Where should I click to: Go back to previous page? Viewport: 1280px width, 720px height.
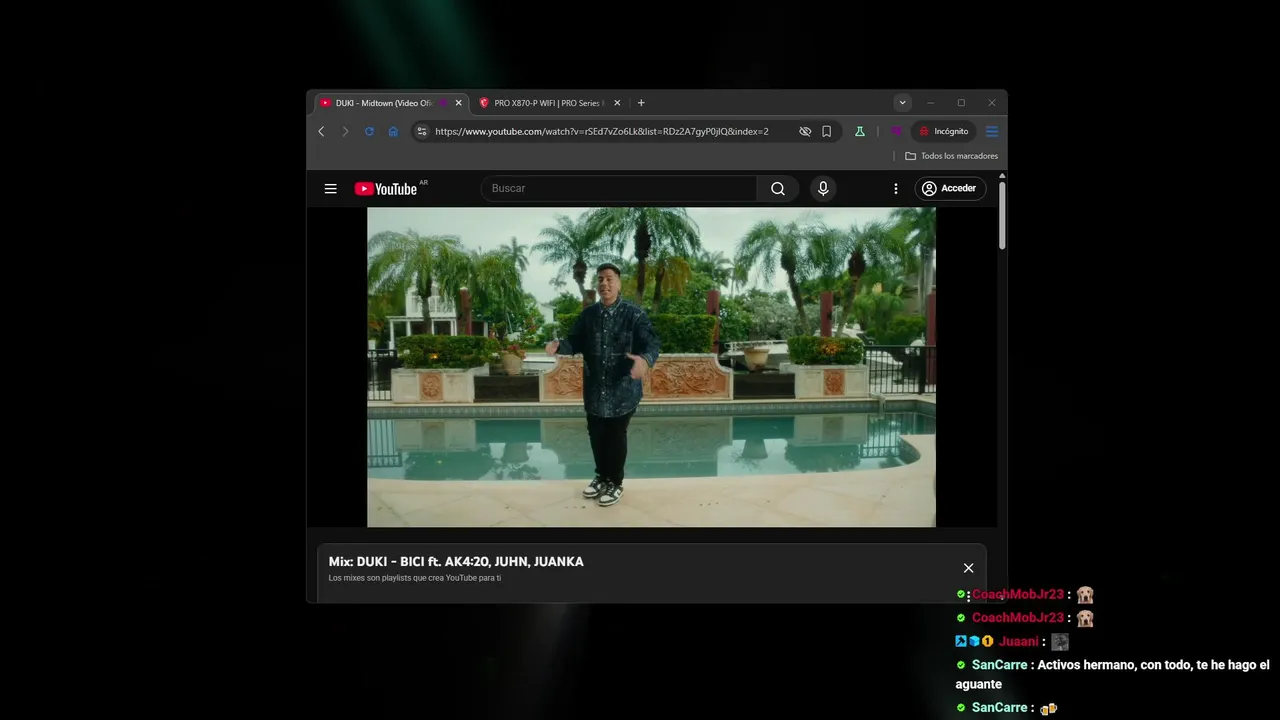[321, 131]
